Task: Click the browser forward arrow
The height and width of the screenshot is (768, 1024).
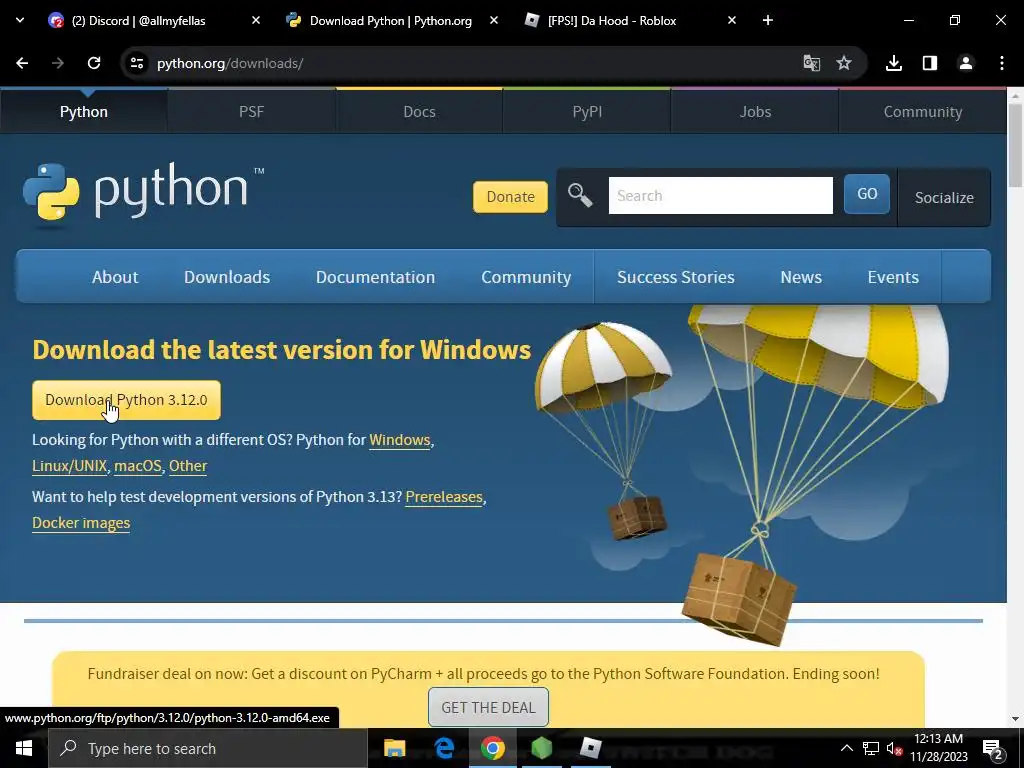Action: pos(58,63)
